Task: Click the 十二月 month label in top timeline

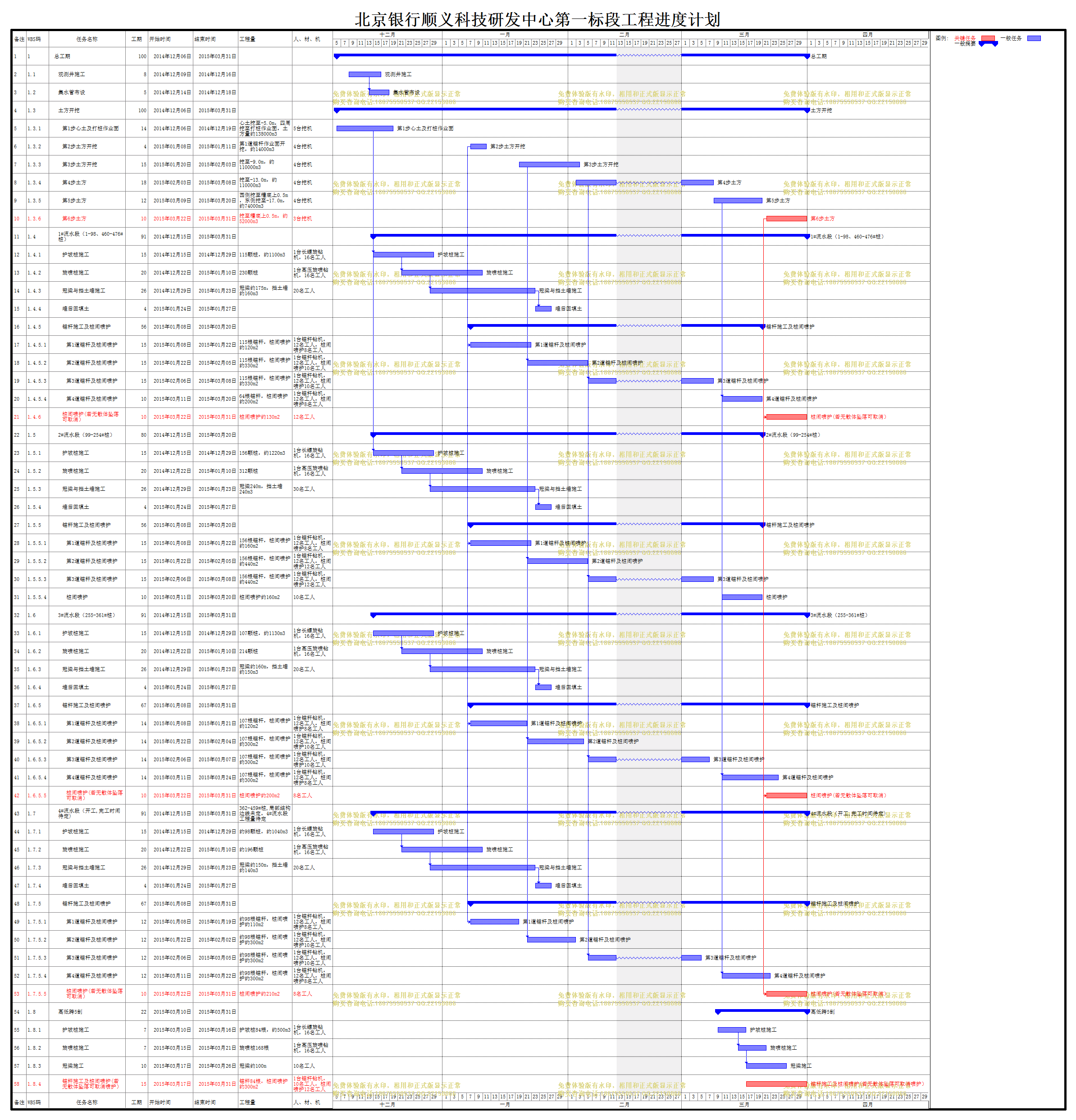Action: click(388, 35)
